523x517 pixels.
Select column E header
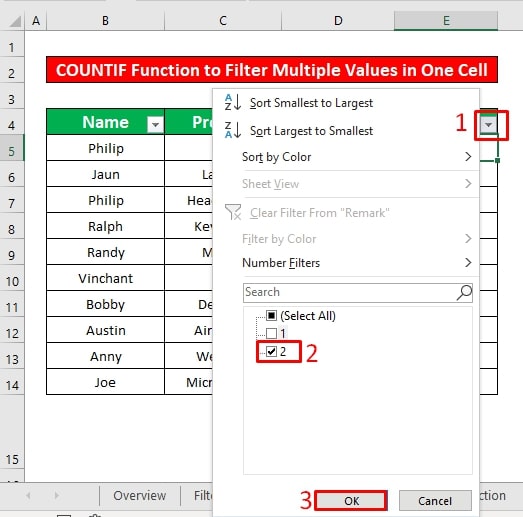click(446, 21)
